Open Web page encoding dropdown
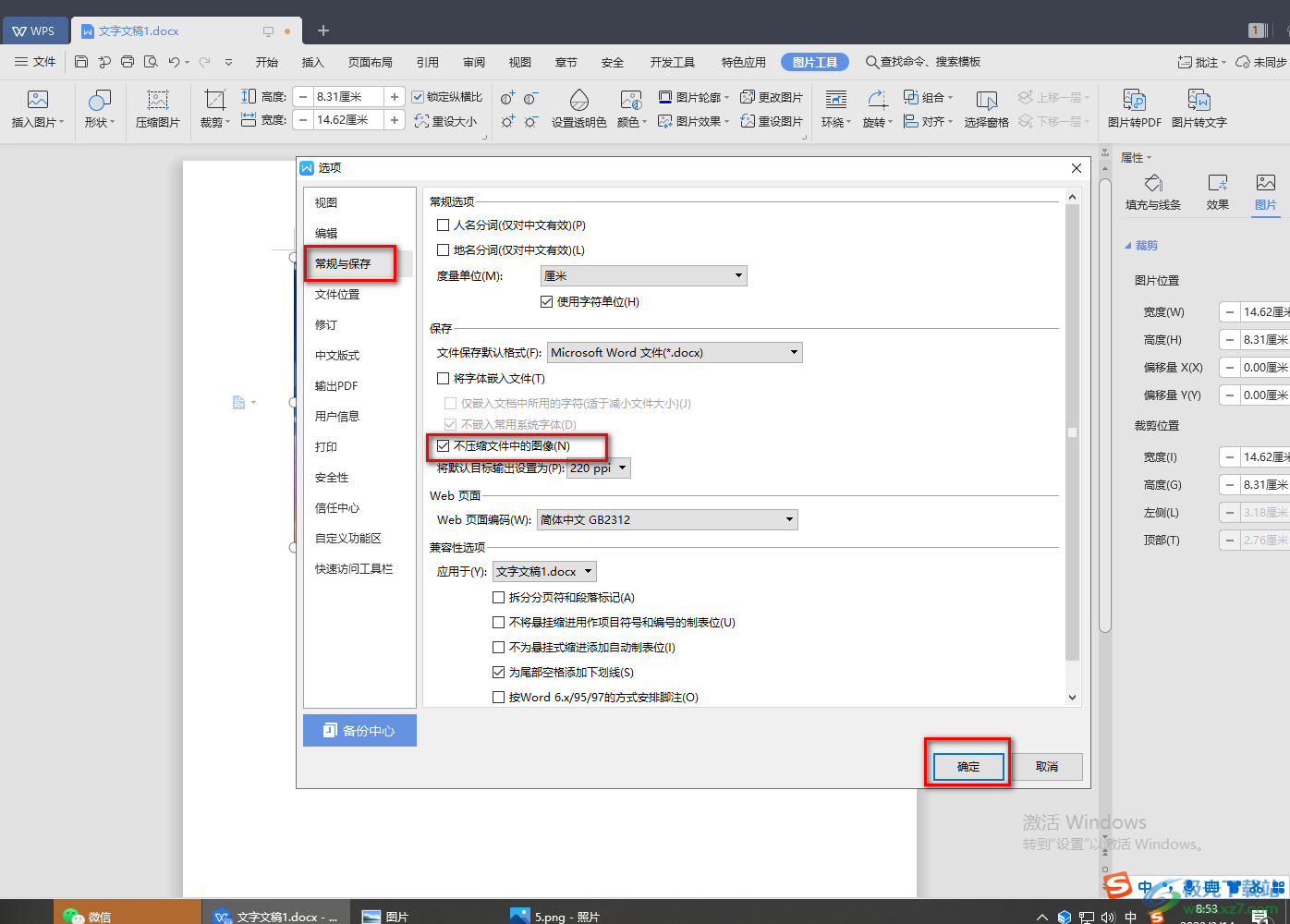The width and height of the screenshot is (1290, 924). click(x=667, y=519)
